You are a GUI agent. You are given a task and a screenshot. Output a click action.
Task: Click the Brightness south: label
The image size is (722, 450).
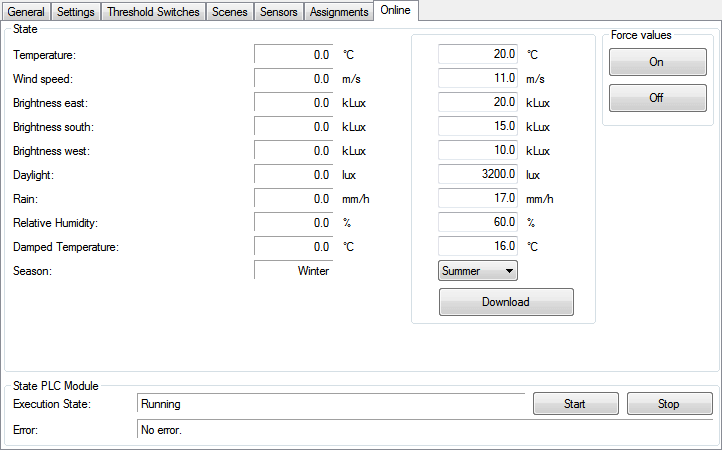[x=53, y=127]
